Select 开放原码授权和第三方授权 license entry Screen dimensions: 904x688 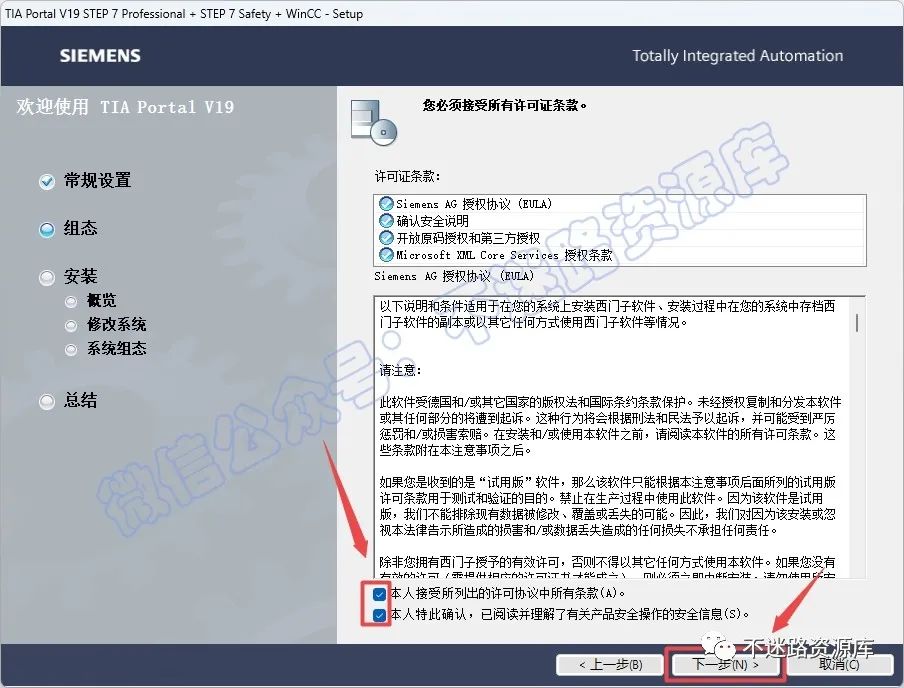(x=620, y=238)
